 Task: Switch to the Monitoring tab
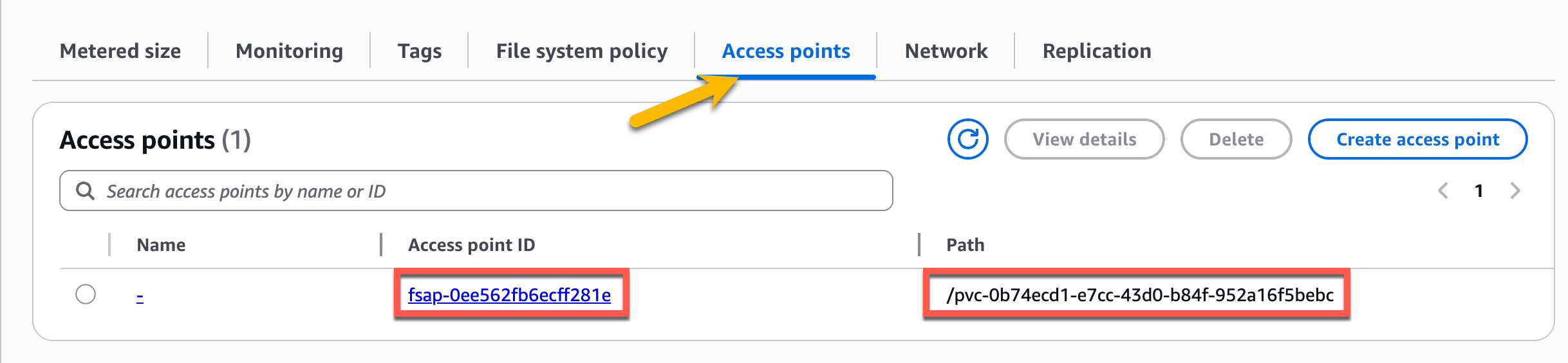tap(289, 51)
